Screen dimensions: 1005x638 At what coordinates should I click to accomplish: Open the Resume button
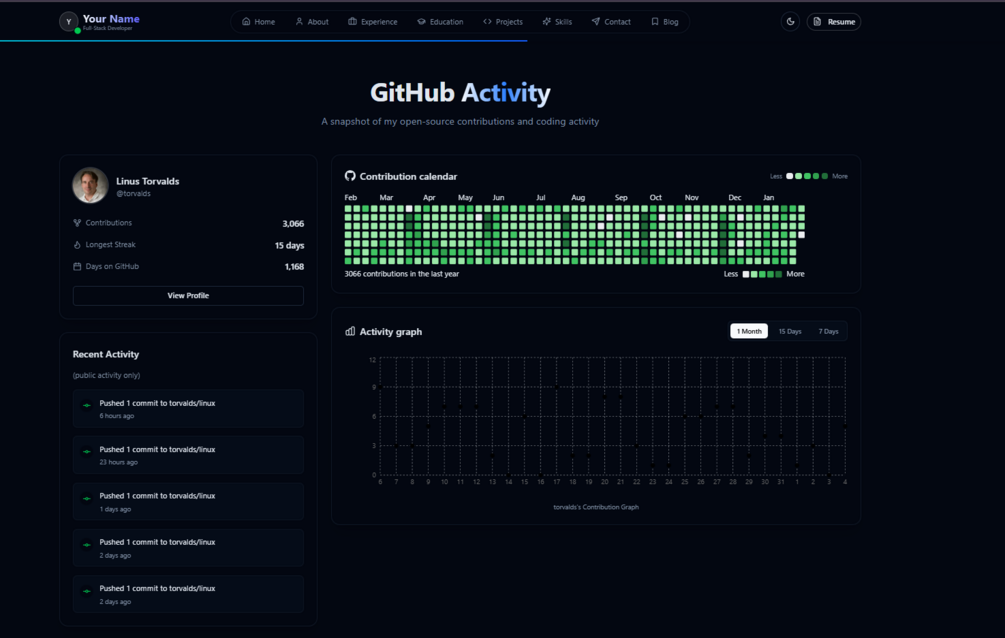pyautogui.click(x=833, y=22)
